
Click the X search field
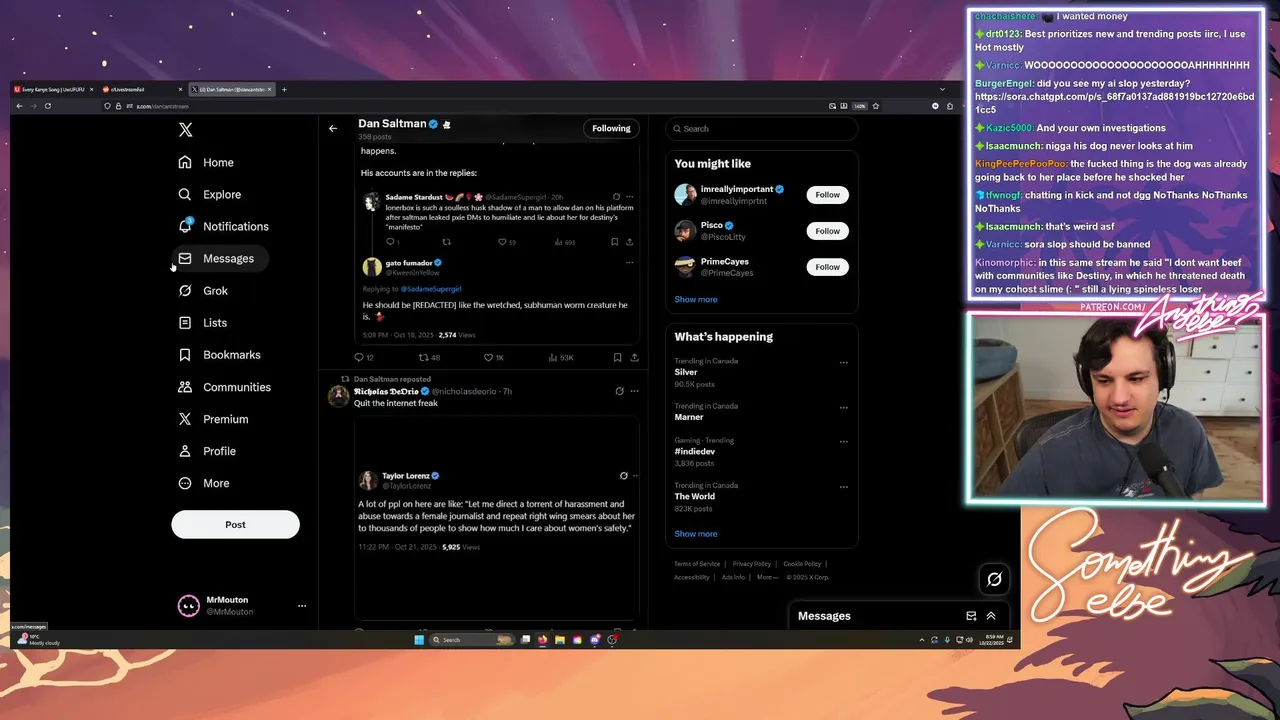[762, 128]
